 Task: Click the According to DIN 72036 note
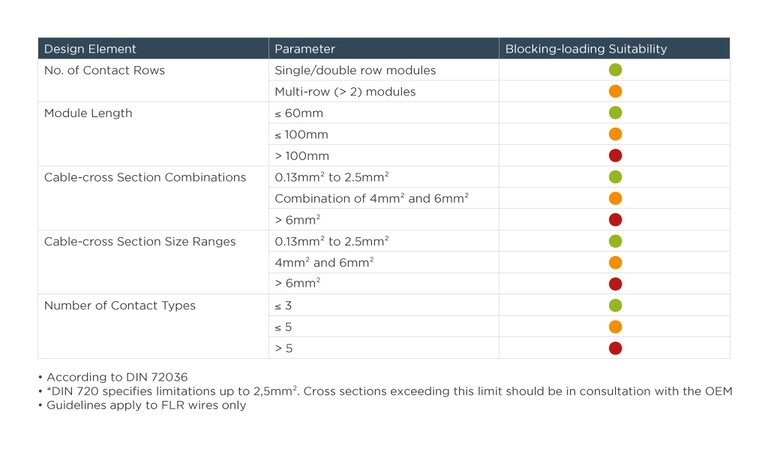116,377
